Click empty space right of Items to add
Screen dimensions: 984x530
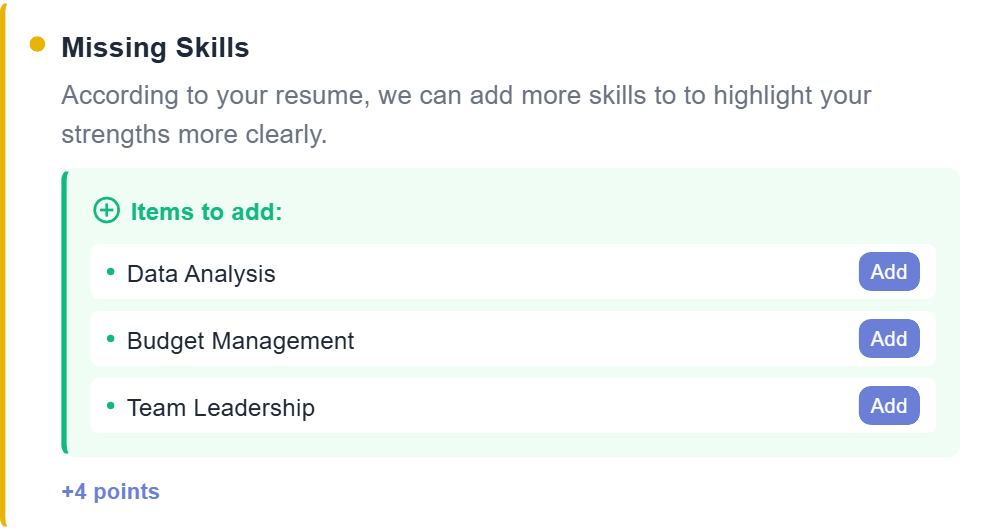[600, 212]
